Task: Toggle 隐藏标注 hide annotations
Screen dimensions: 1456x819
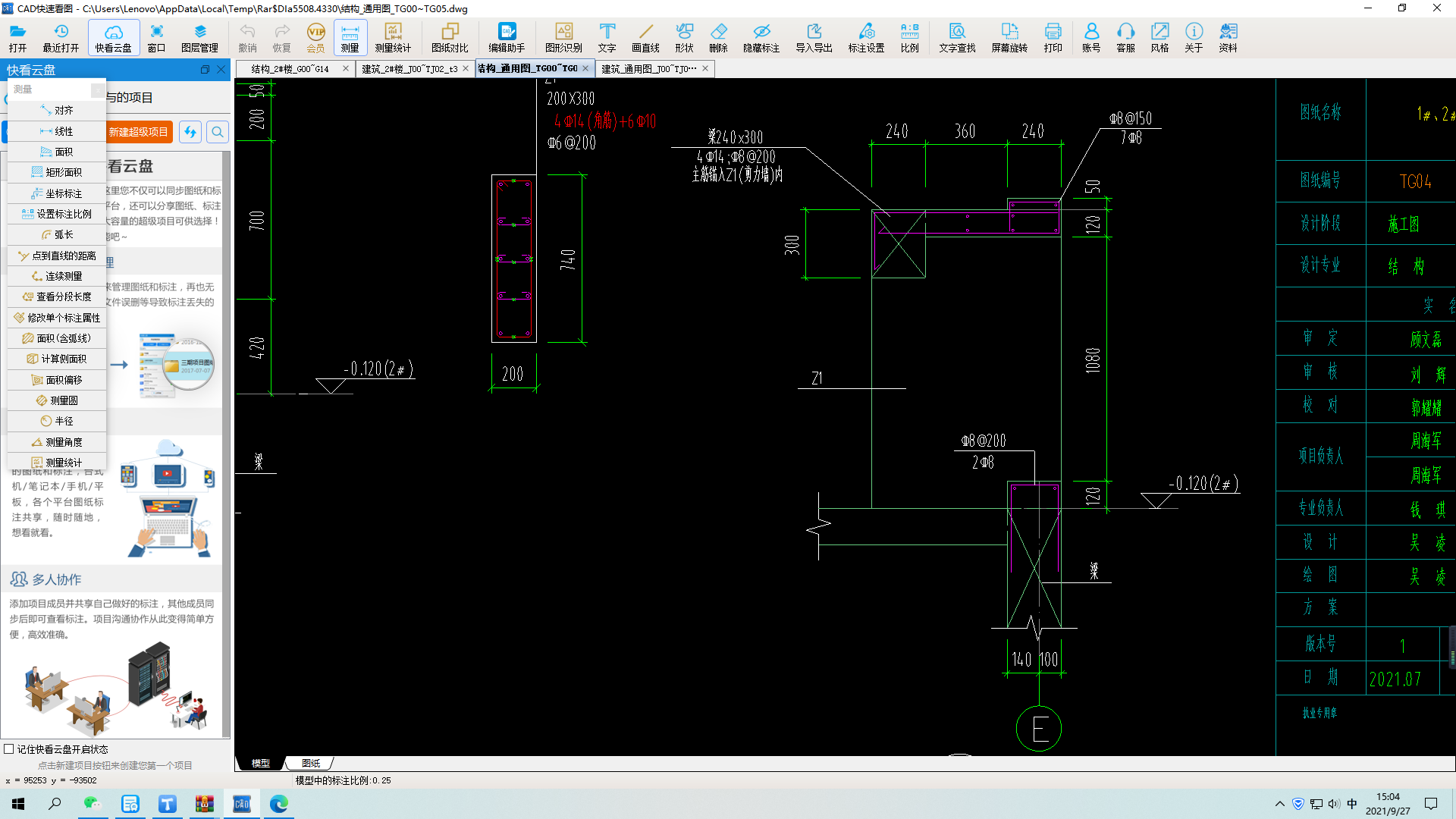Action: [x=761, y=37]
